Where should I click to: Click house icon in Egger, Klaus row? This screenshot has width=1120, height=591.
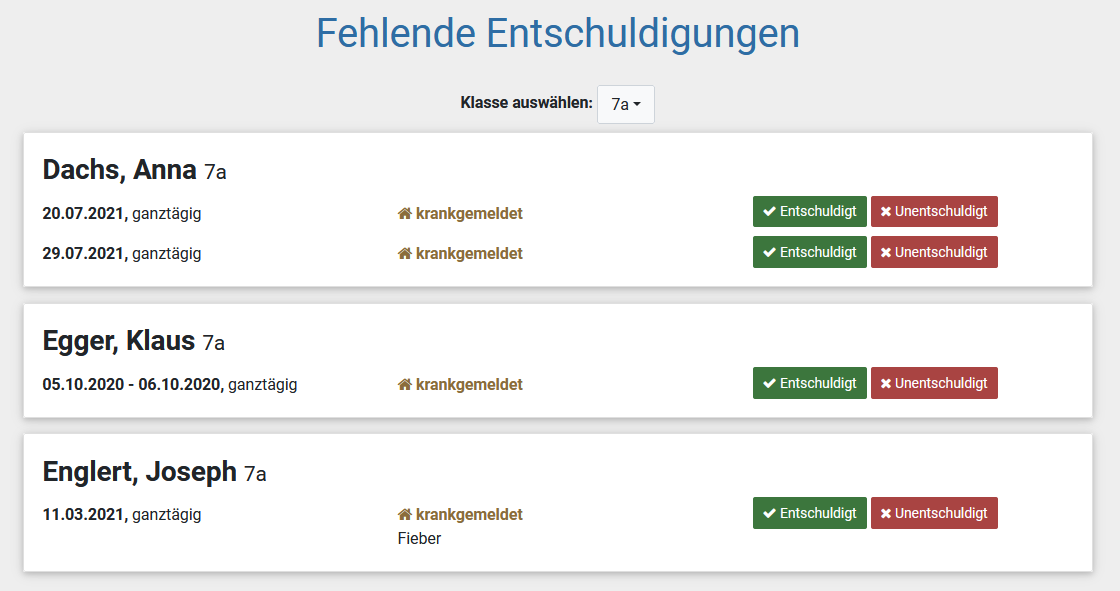point(405,384)
